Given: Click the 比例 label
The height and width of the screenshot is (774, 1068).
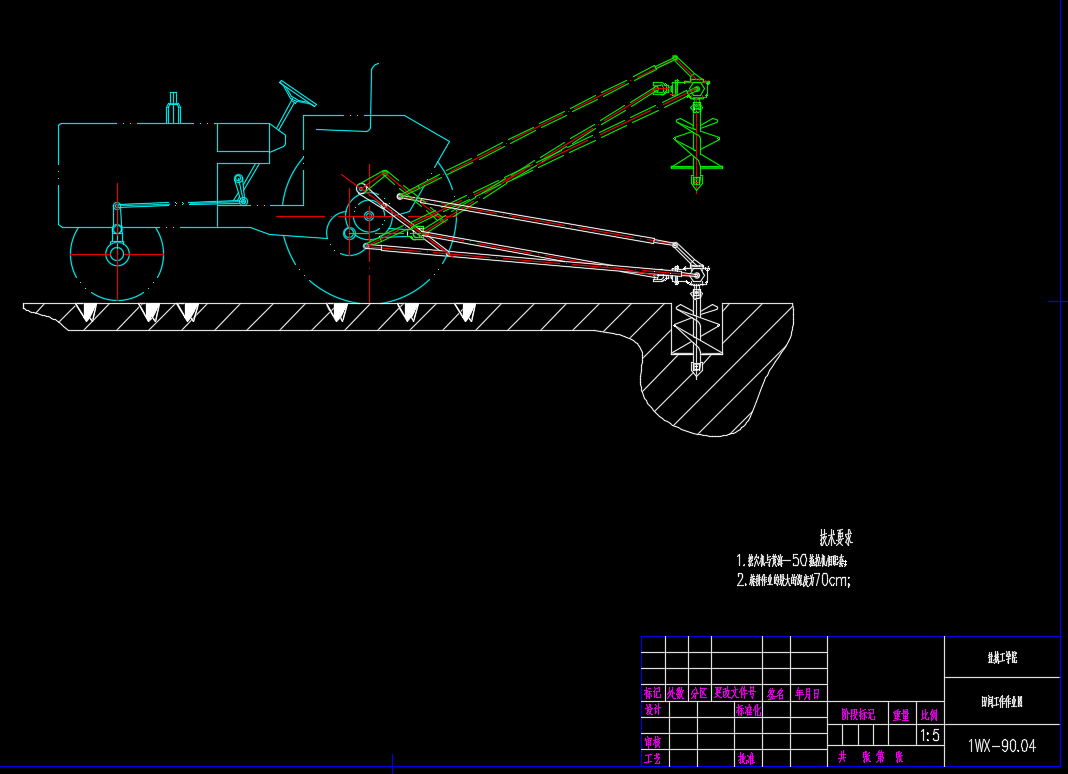Looking at the screenshot, I should point(929,715).
